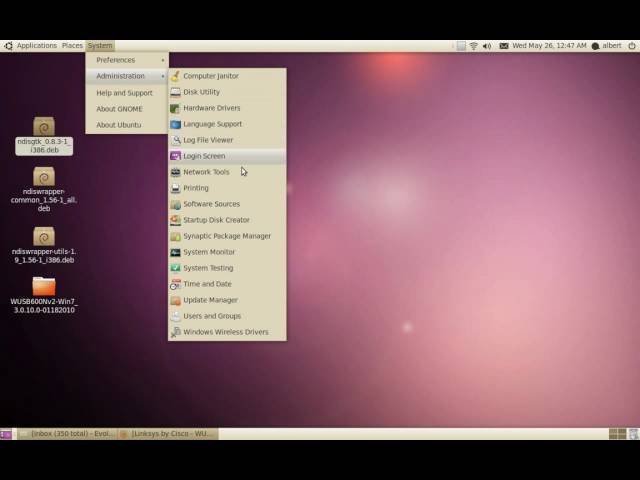This screenshot has height=480, width=640.
Task: Open System Monitor entry
Action: pyautogui.click(x=227, y=252)
